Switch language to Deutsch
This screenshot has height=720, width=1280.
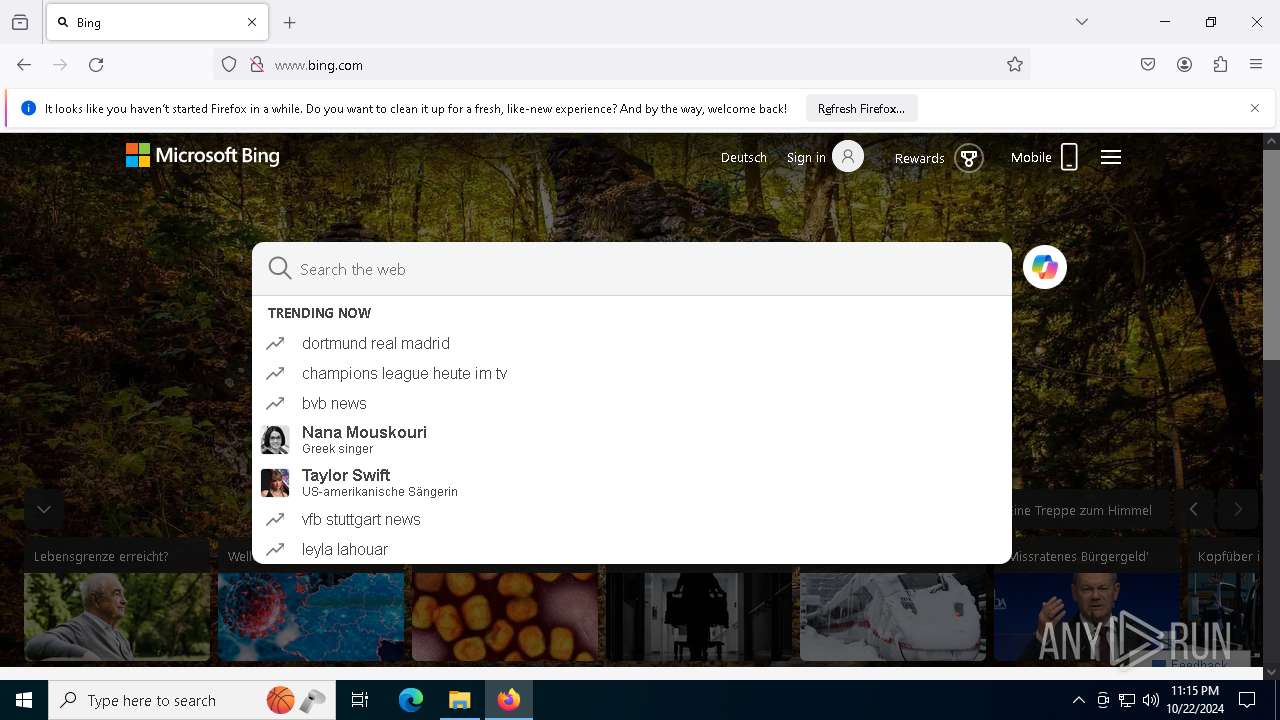[744, 158]
